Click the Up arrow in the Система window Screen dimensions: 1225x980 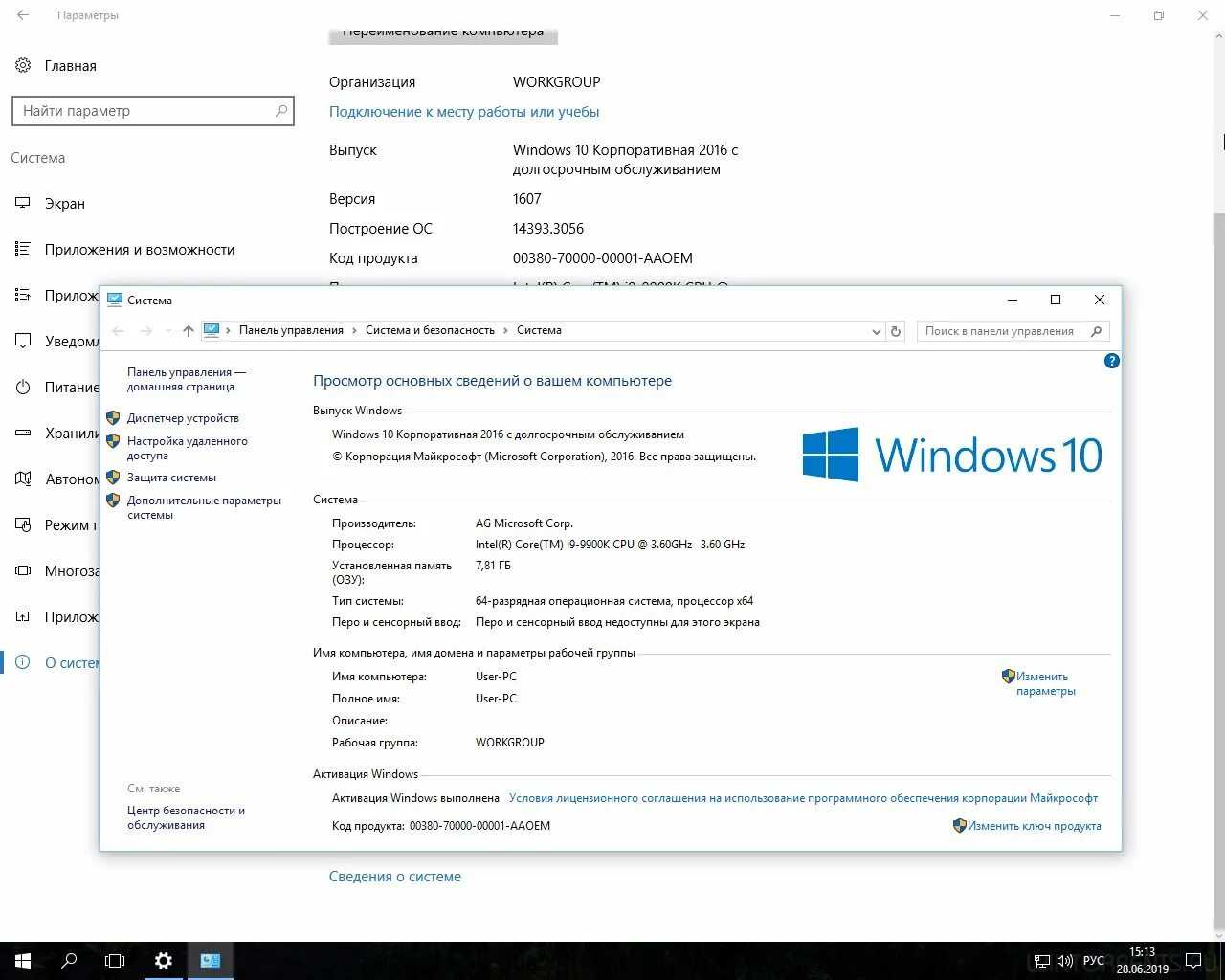pyautogui.click(x=189, y=331)
